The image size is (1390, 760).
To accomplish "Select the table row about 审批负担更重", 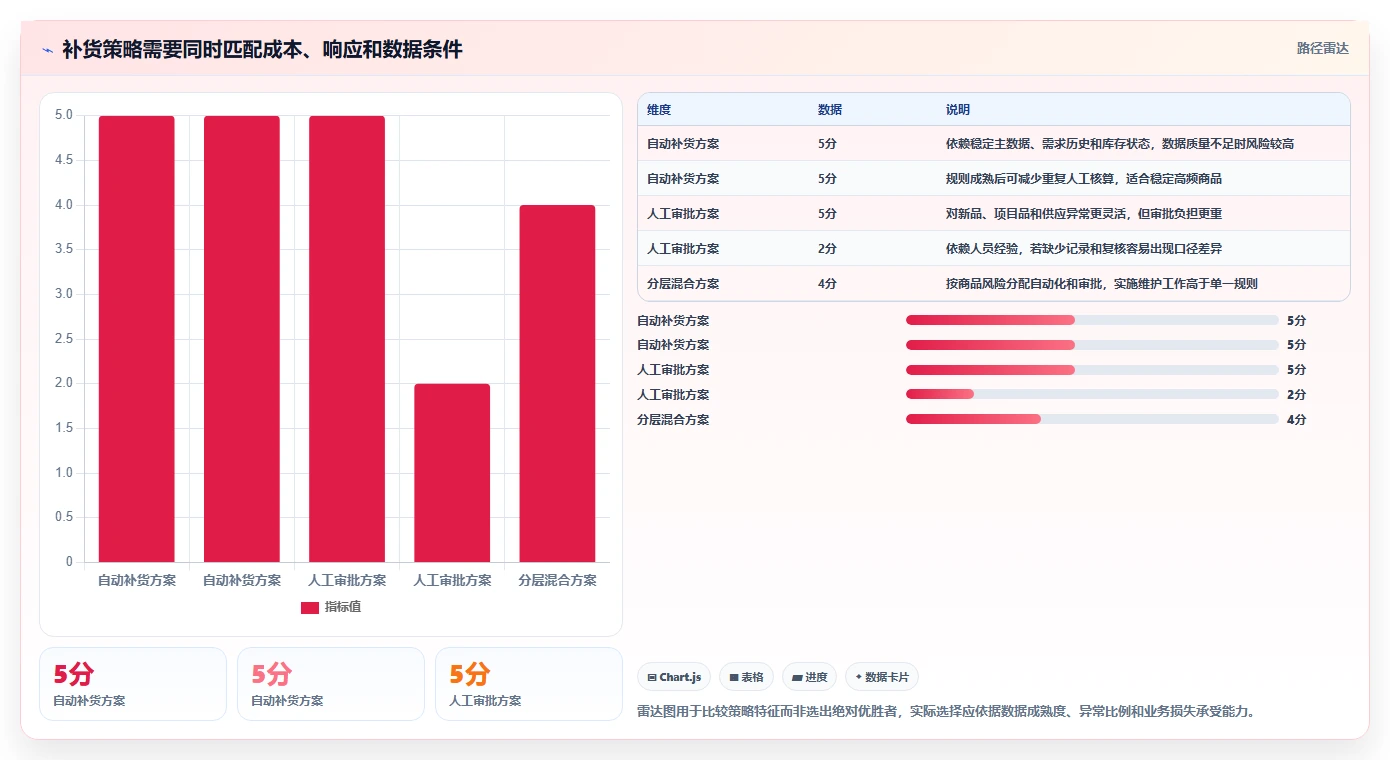I will click(994, 214).
